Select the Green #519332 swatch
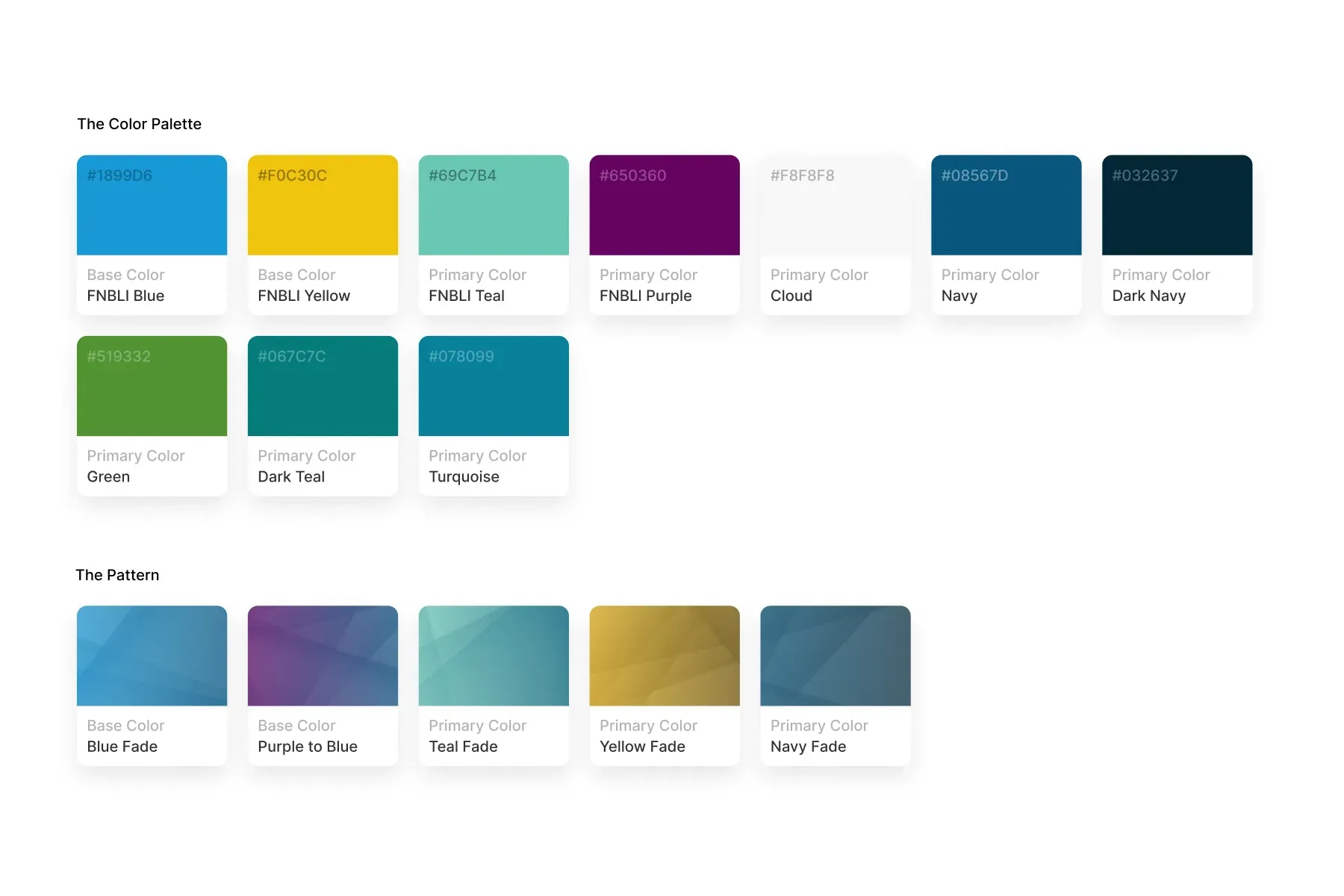 152,386
